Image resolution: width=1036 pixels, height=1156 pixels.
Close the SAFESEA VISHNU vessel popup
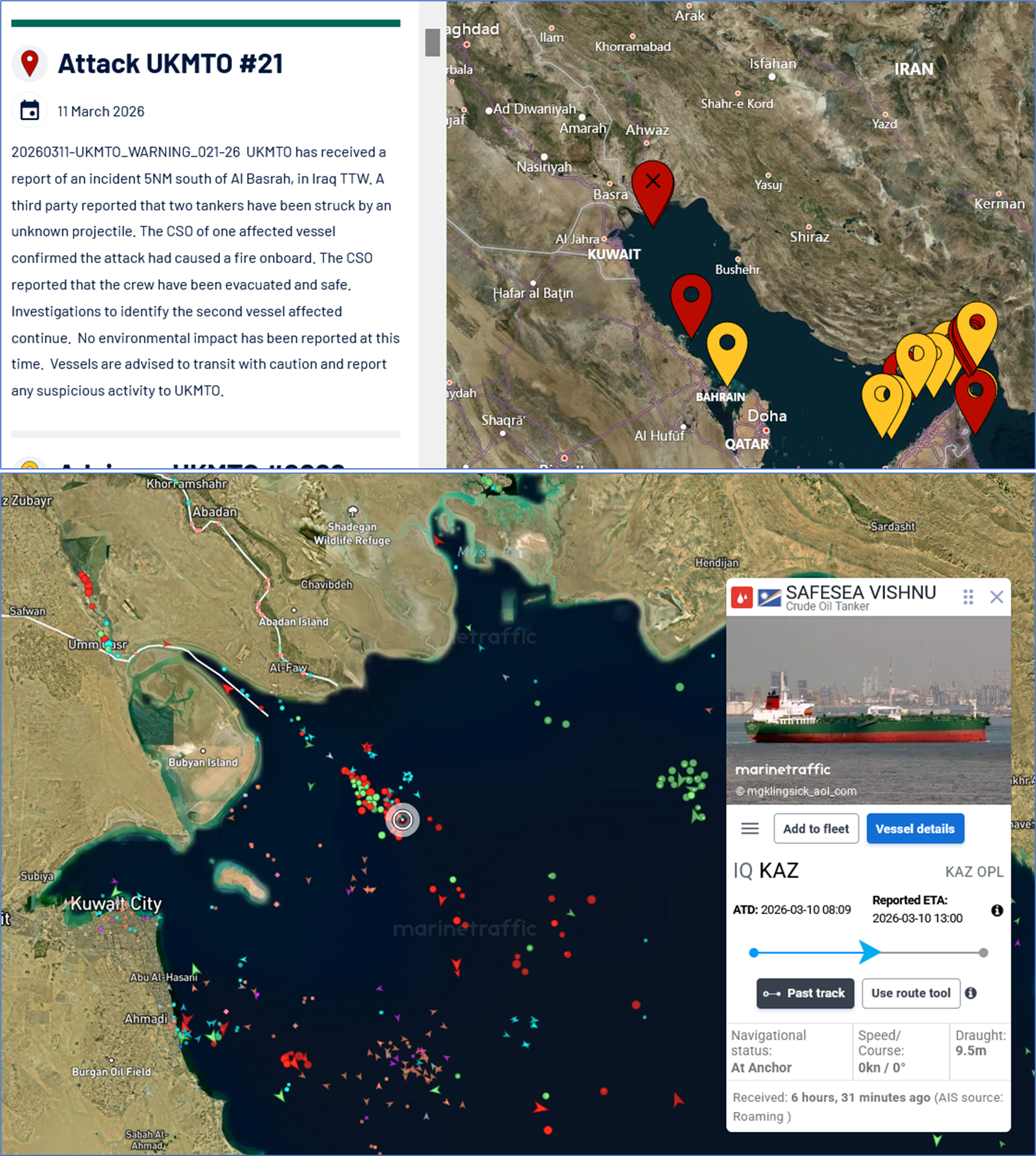coord(996,597)
